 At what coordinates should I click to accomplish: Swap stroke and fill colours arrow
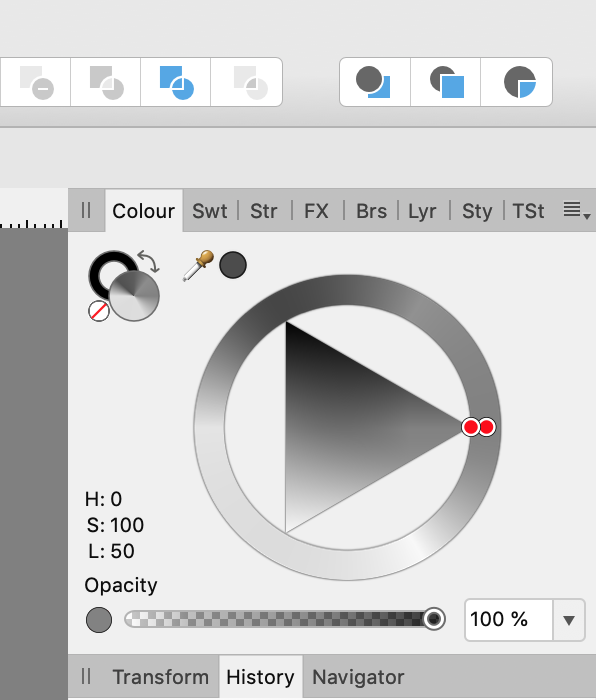pyautogui.click(x=149, y=261)
